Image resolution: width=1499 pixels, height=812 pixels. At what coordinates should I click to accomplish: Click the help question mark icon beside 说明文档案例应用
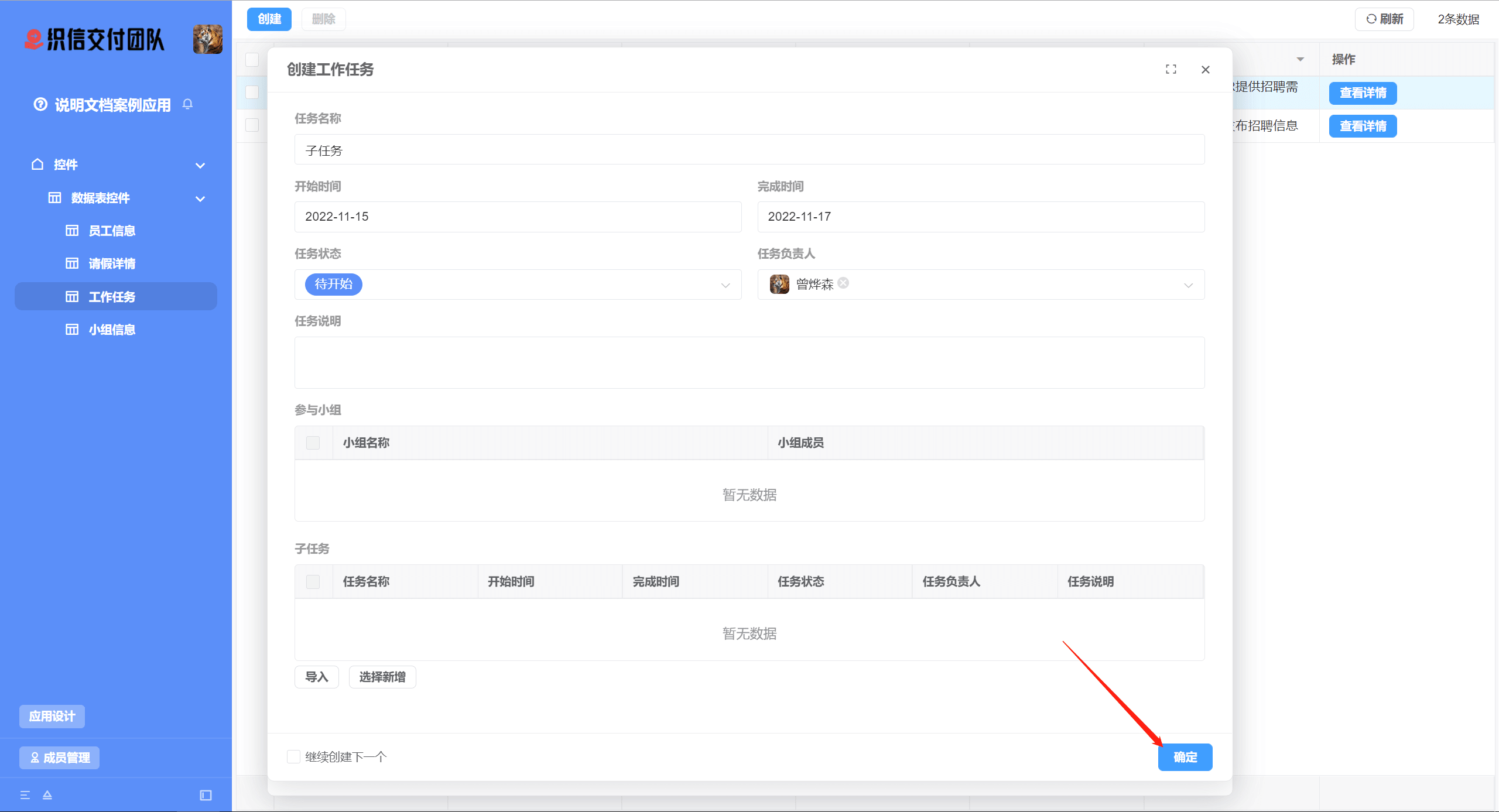[x=40, y=105]
